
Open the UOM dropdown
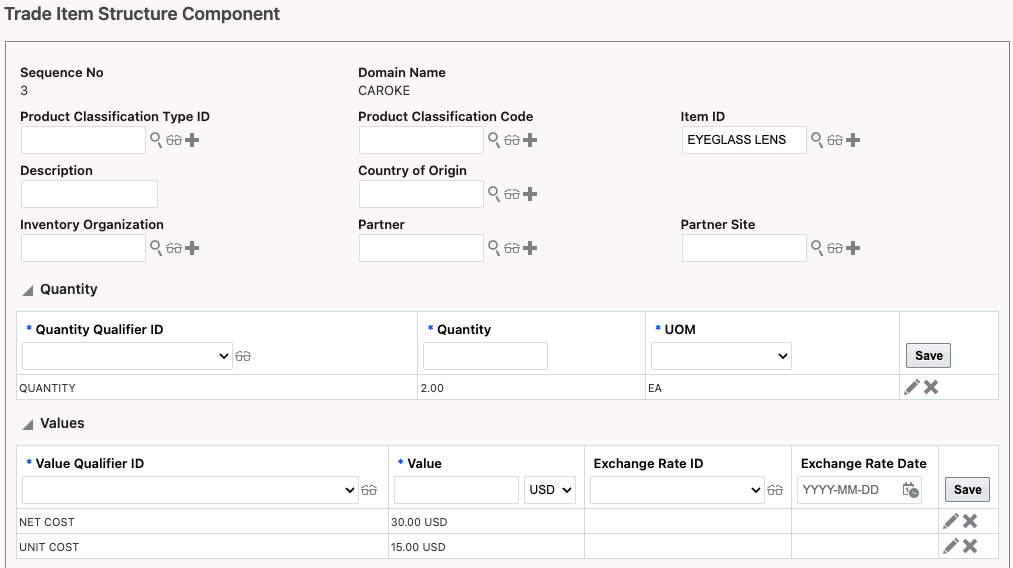tap(721, 356)
